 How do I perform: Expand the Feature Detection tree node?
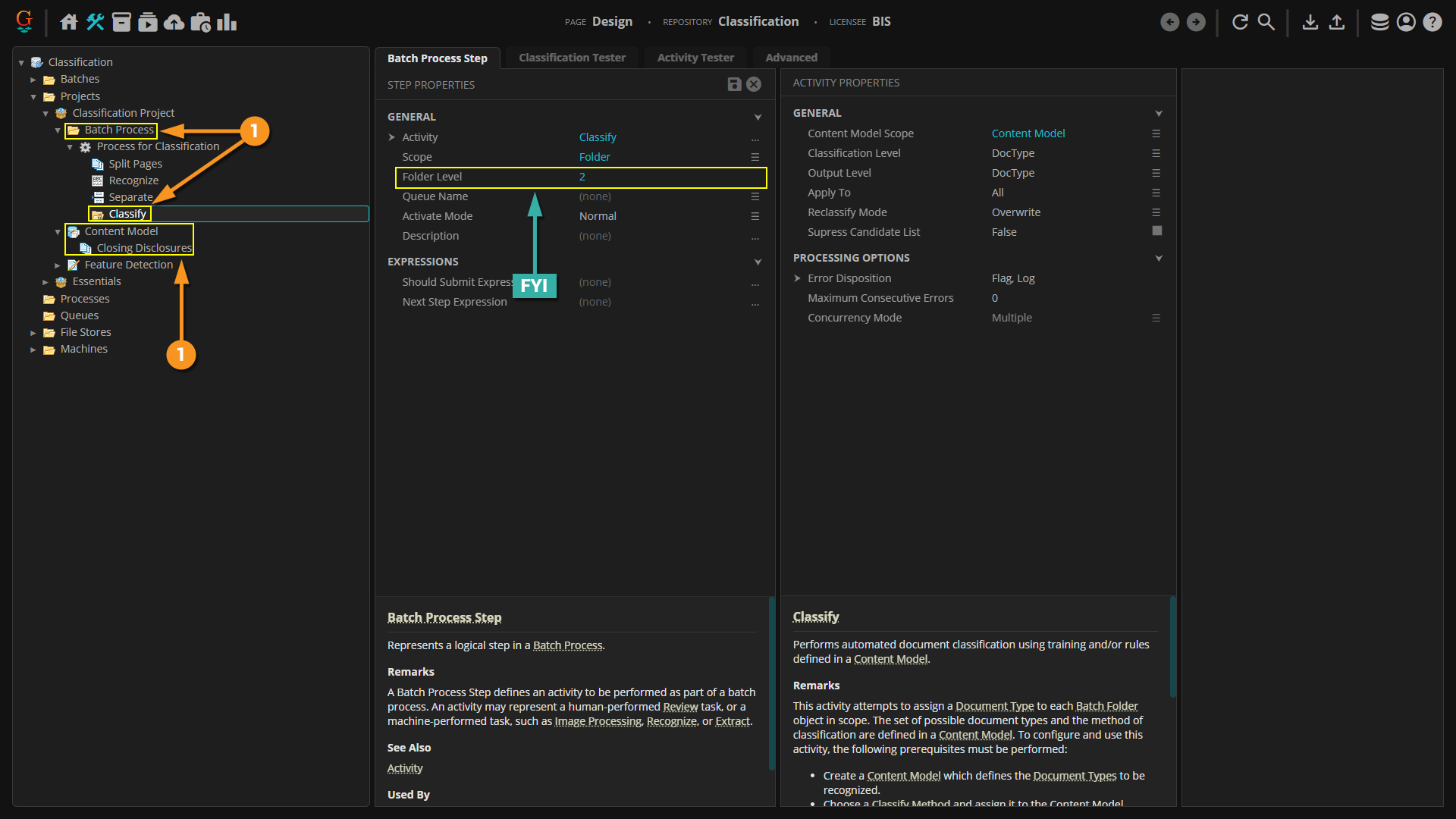58,265
